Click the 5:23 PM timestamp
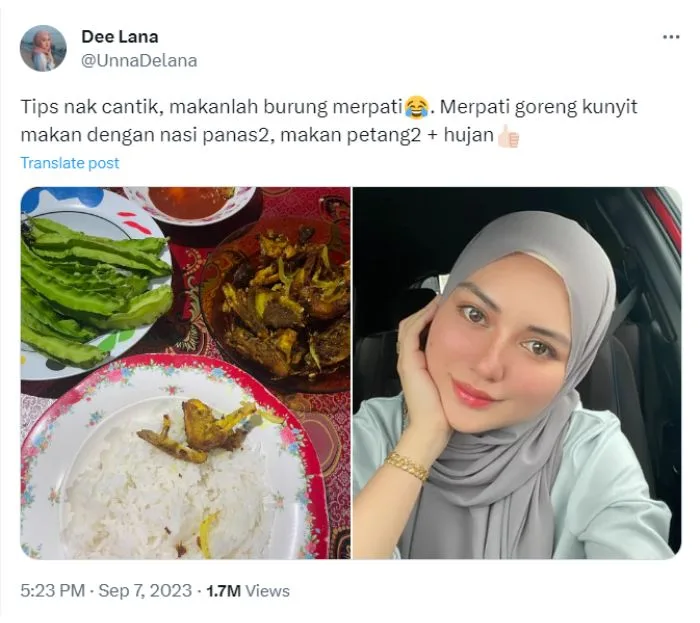Image resolution: width=700 pixels, height=623 pixels. tap(53, 591)
